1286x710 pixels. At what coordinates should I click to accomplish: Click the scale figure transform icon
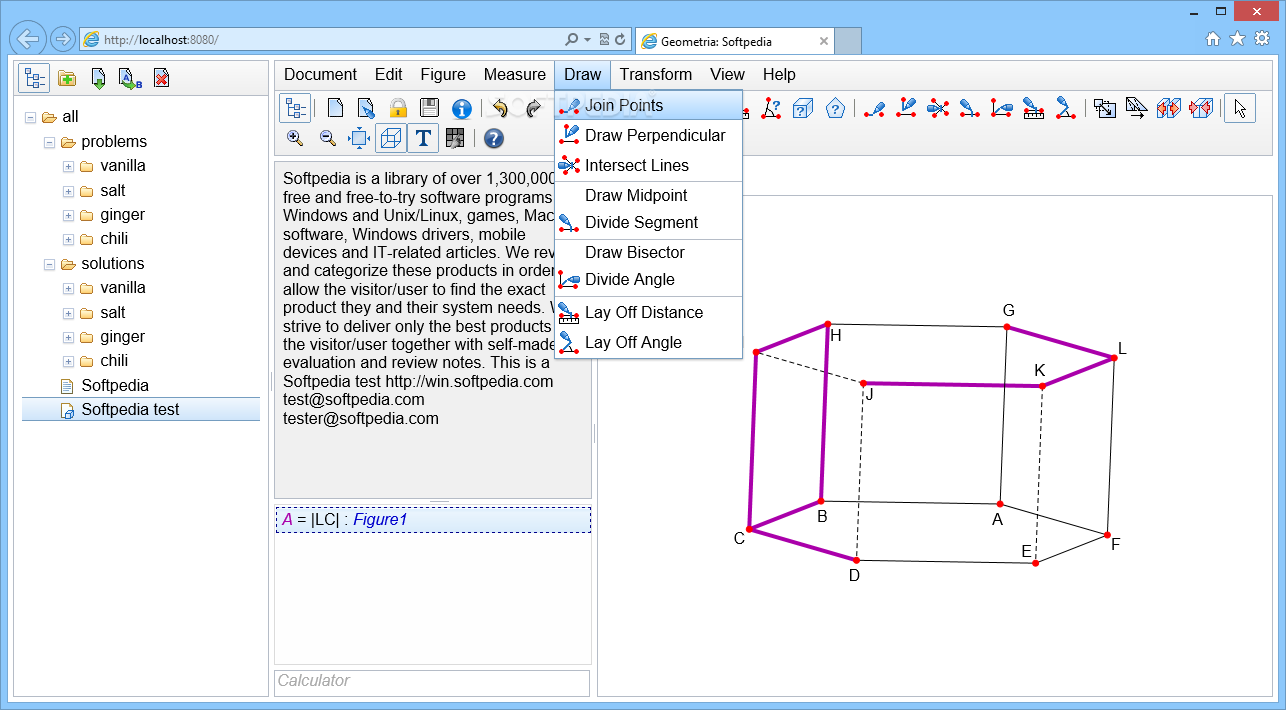[x=1105, y=108]
